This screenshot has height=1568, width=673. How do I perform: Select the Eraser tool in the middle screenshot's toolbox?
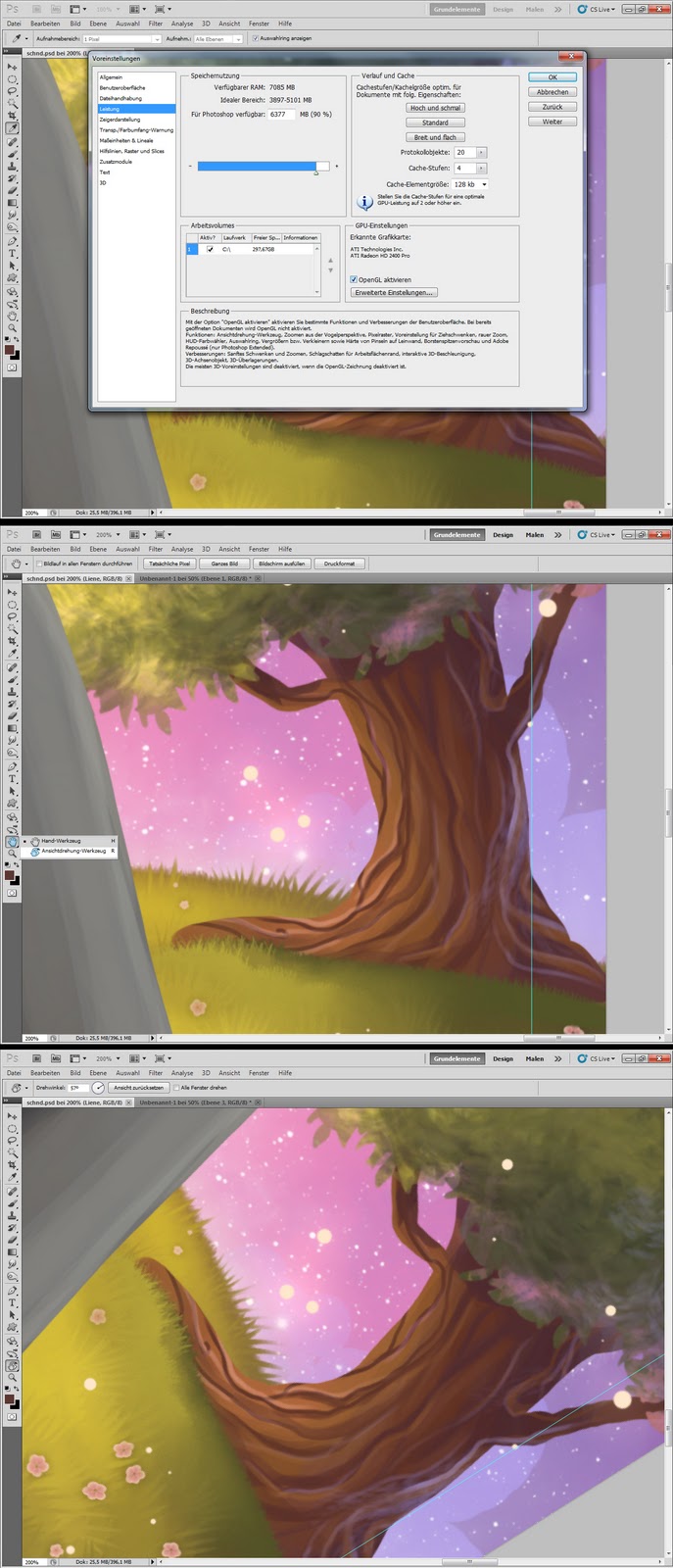13,716
